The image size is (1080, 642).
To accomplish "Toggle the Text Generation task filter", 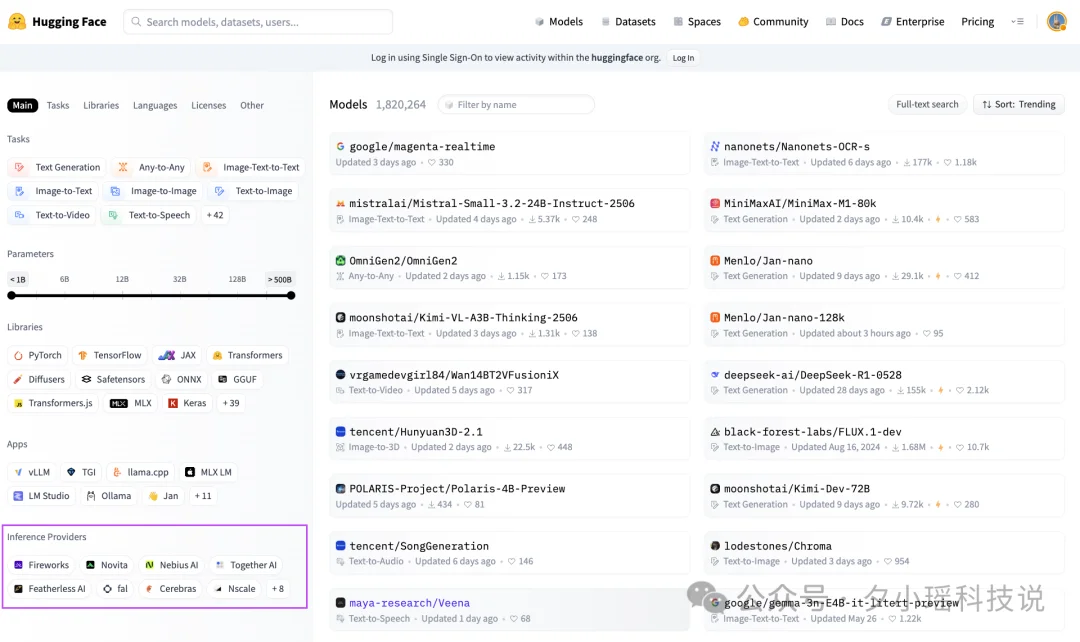I will coord(57,167).
